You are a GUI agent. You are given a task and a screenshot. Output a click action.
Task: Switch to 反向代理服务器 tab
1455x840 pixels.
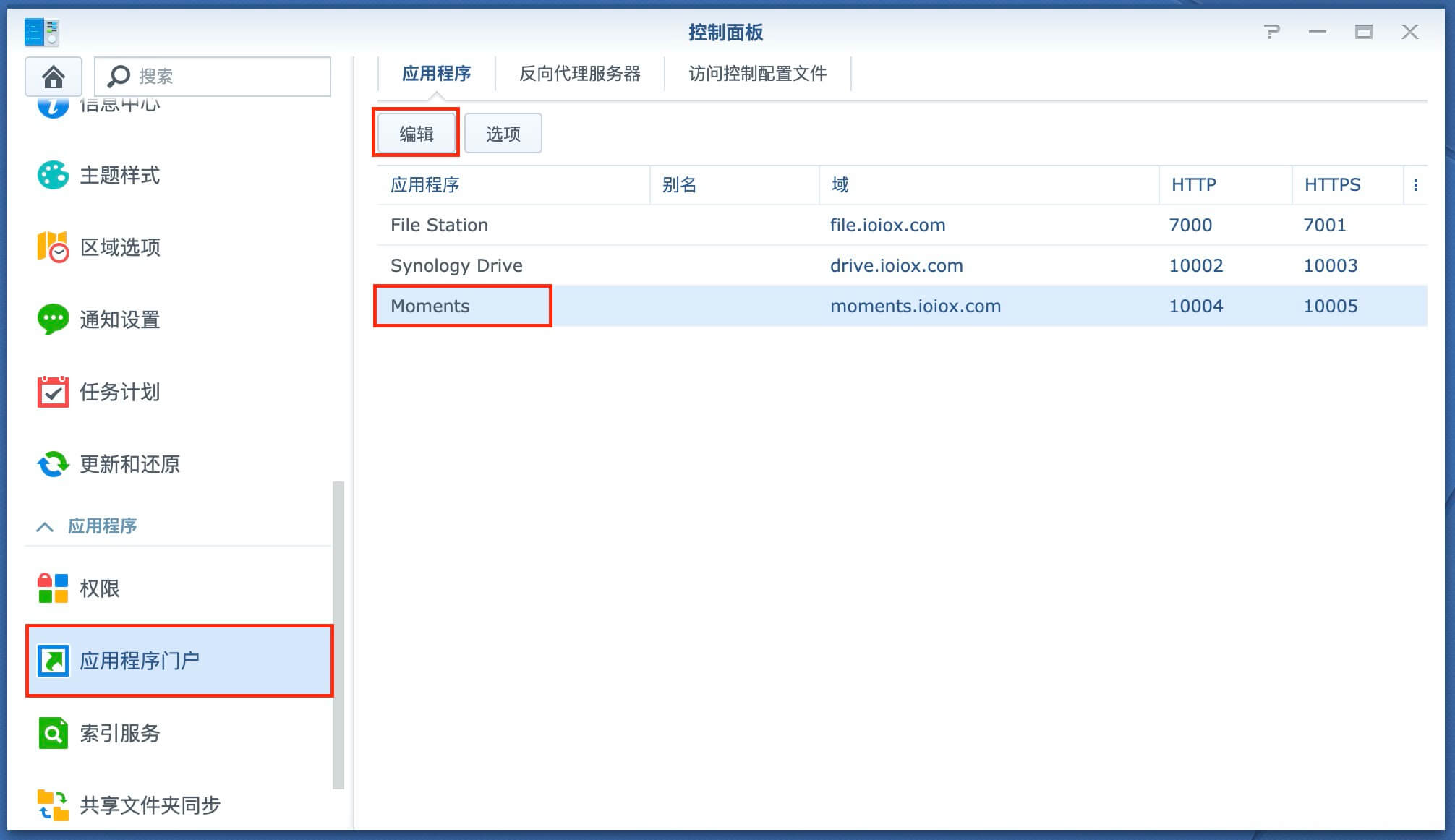[579, 74]
